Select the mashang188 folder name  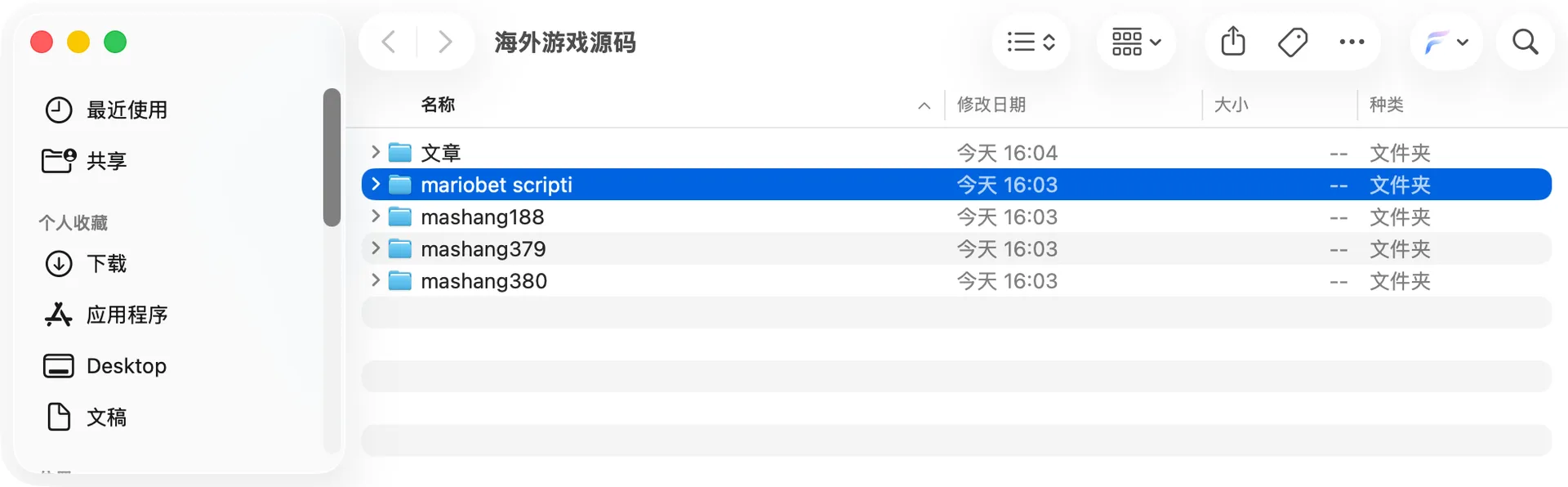pos(483,217)
